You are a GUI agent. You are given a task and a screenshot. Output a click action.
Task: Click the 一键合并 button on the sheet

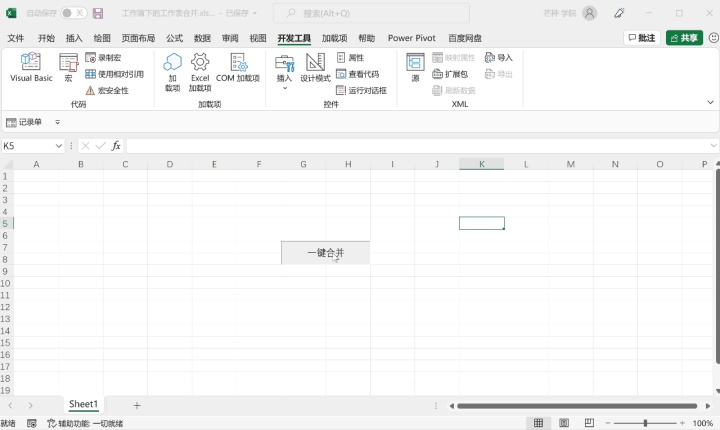[326, 253]
